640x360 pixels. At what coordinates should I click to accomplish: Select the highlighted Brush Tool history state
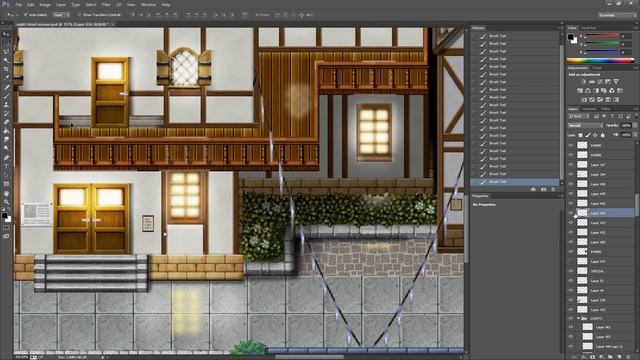[516, 182]
